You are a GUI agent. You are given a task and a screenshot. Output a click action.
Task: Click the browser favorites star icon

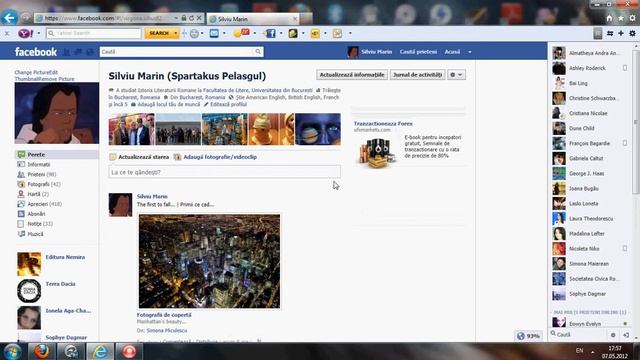pyautogui.click(x=621, y=18)
